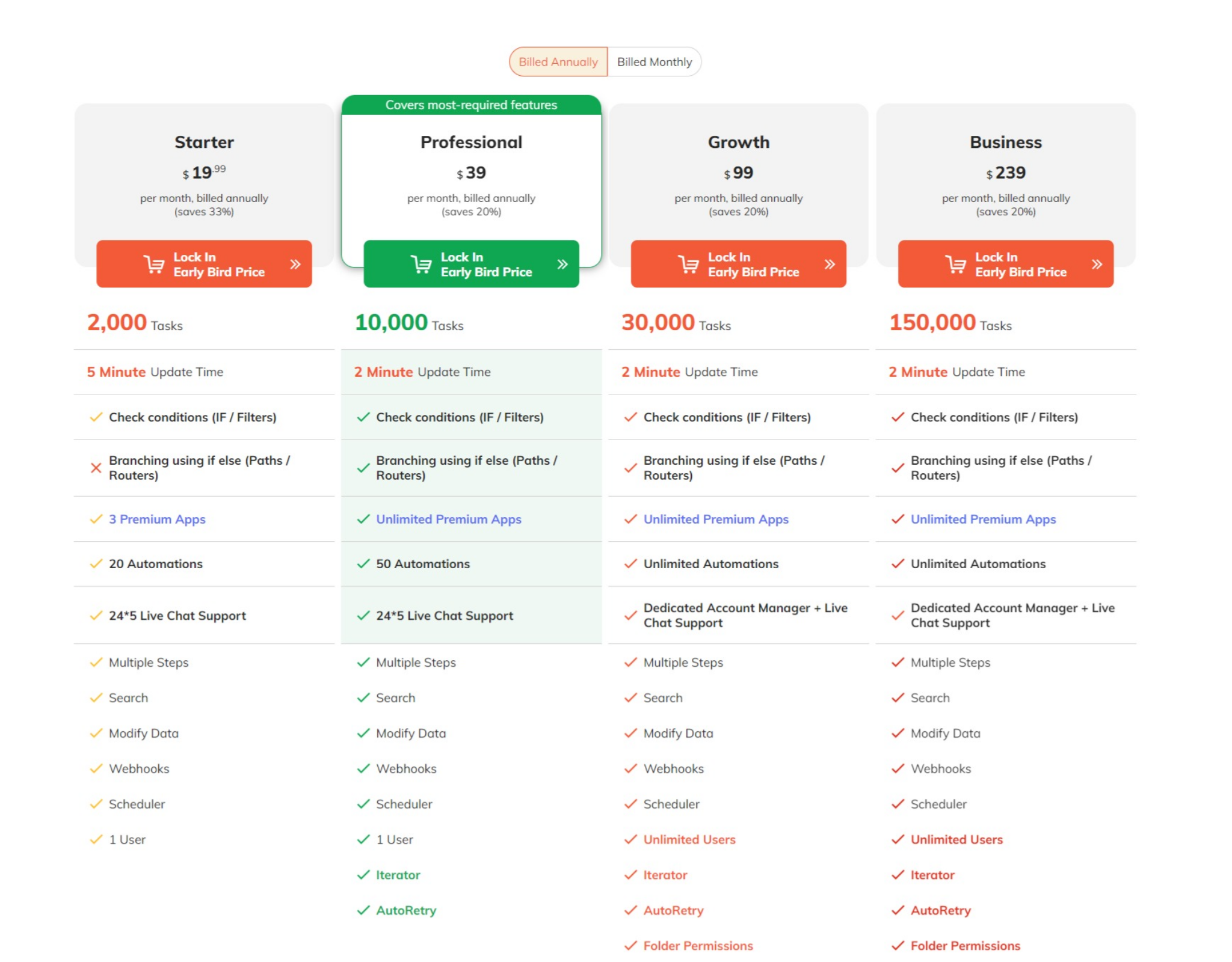Click the double chevron on Business button
Image resolution: width=1232 pixels, height=962 pixels.
pos(1097,264)
